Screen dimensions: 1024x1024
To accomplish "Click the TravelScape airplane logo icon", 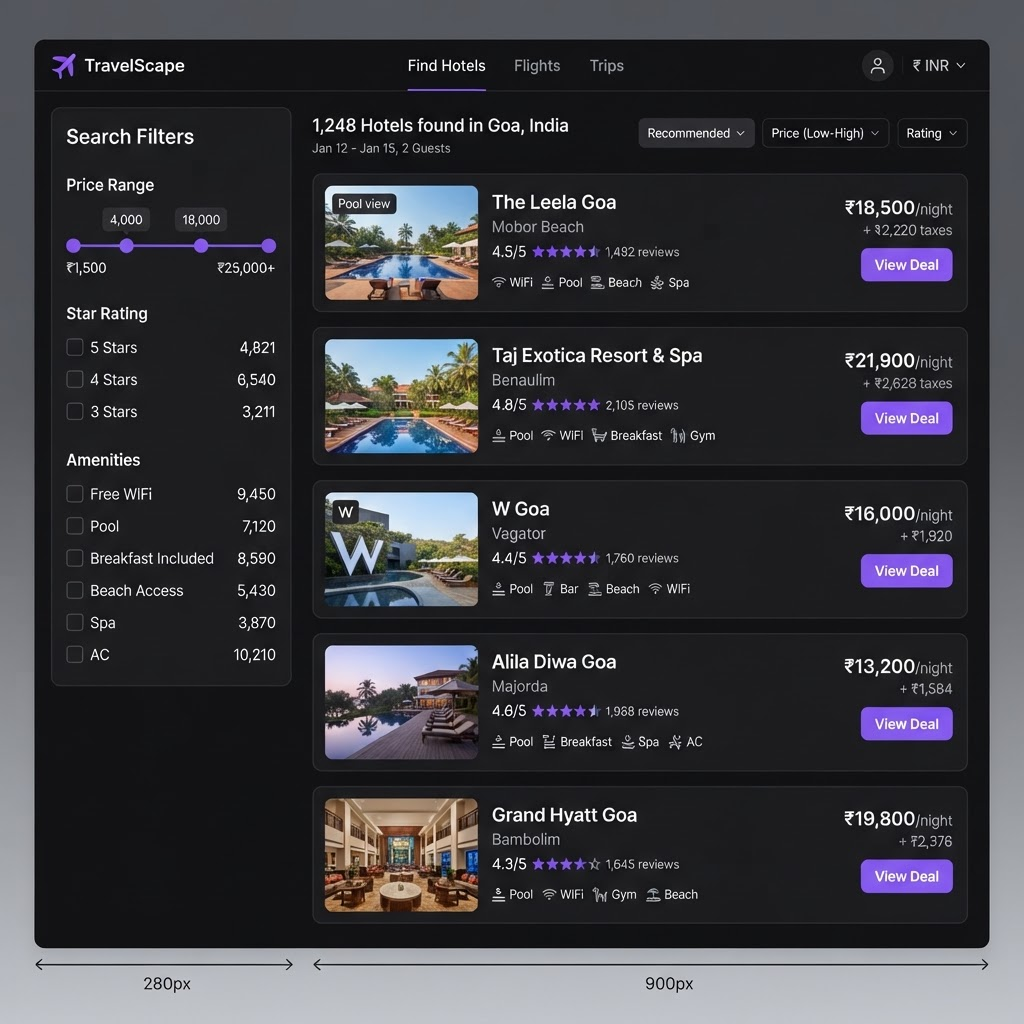I will click(x=64, y=66).
